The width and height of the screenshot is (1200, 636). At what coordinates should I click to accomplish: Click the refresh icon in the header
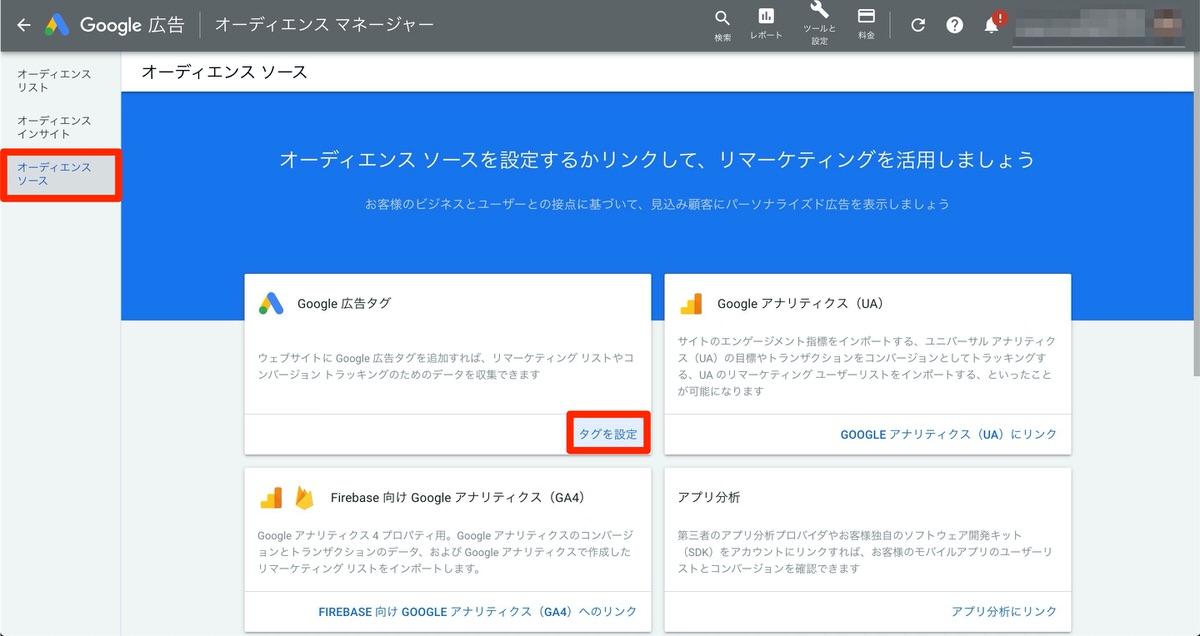pos(918,25)
